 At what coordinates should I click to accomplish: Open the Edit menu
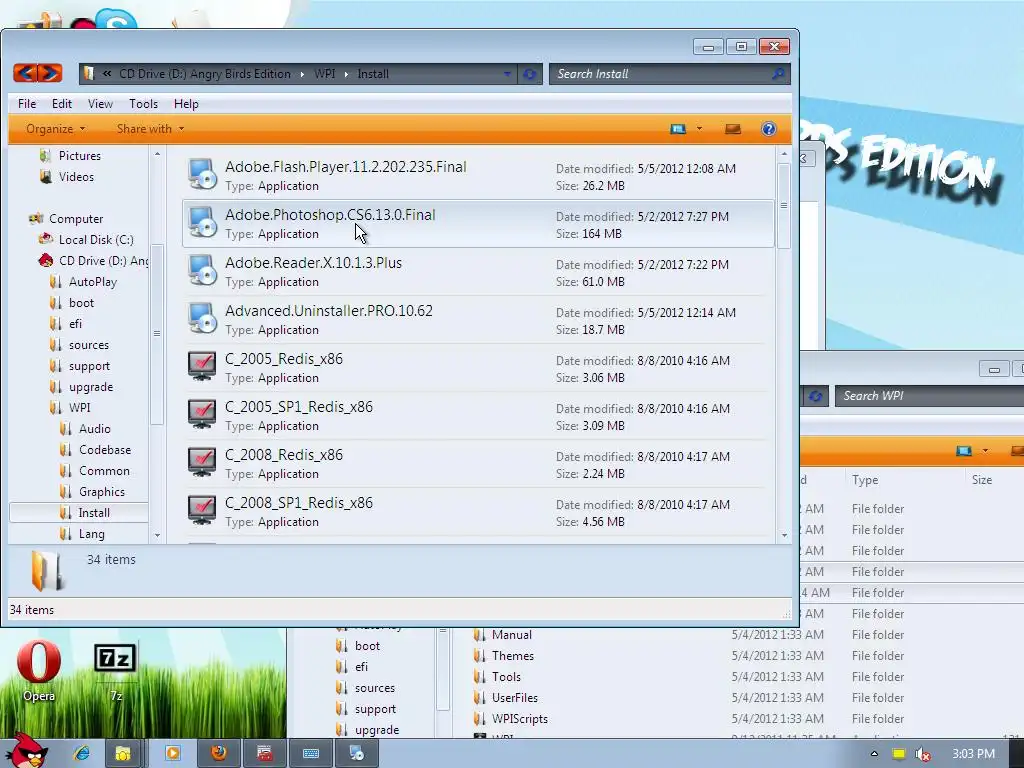[62, 104]
